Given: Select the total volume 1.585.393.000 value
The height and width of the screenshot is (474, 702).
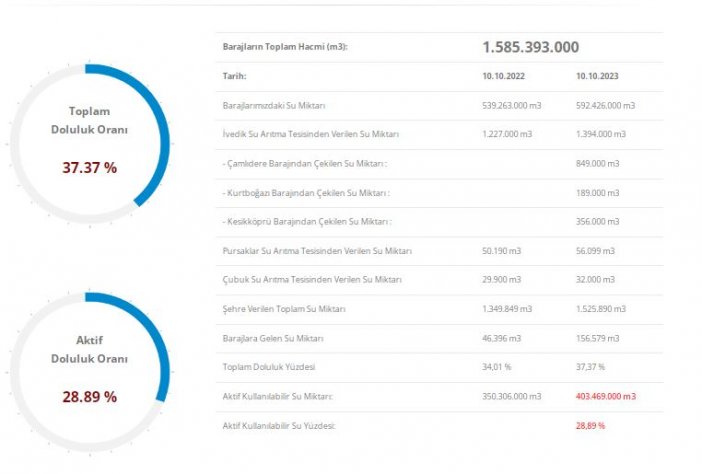Looking at the screenshot, I should coord(530,47).
